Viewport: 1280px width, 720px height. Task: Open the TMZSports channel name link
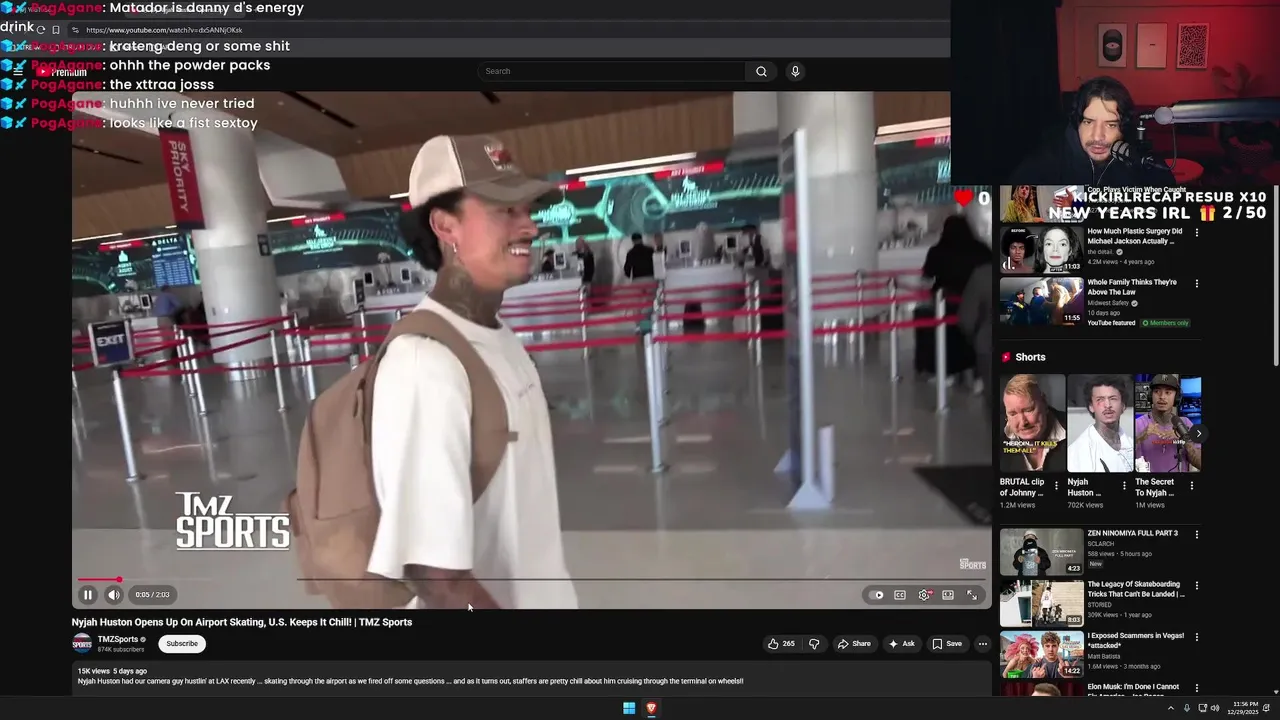[x=118, y=639]
